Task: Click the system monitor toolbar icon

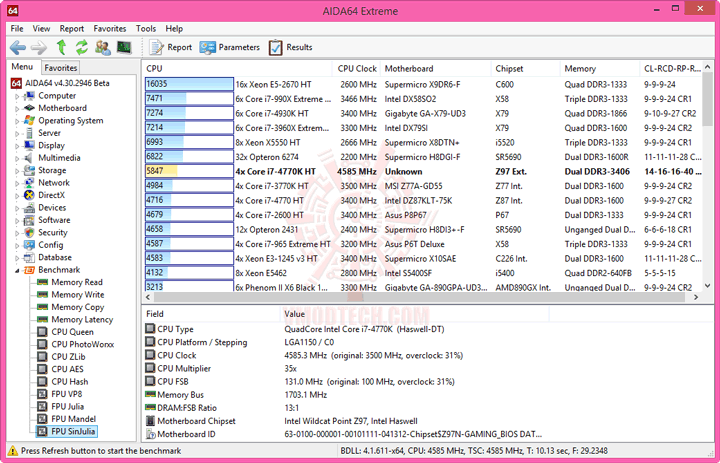Action: pos(124,47)
